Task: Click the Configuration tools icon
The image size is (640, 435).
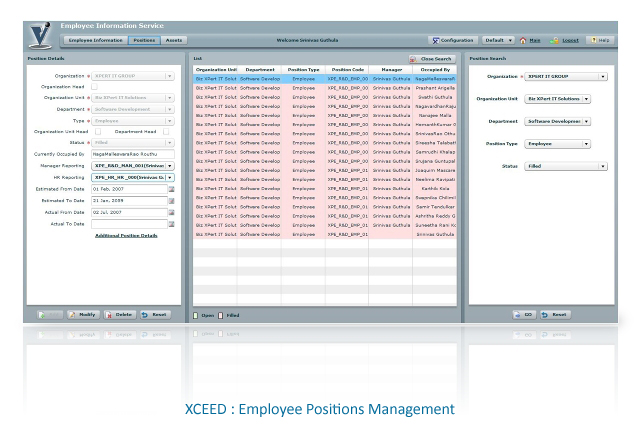Action: pos(436,40)
